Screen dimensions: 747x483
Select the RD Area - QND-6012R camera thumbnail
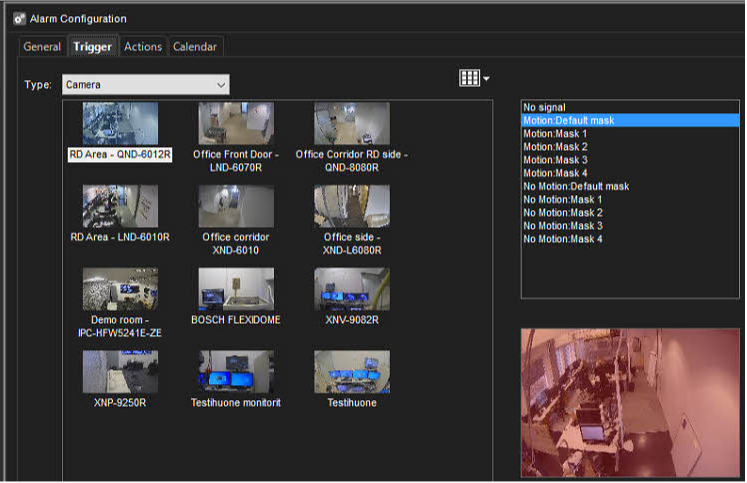pos(120,125)
